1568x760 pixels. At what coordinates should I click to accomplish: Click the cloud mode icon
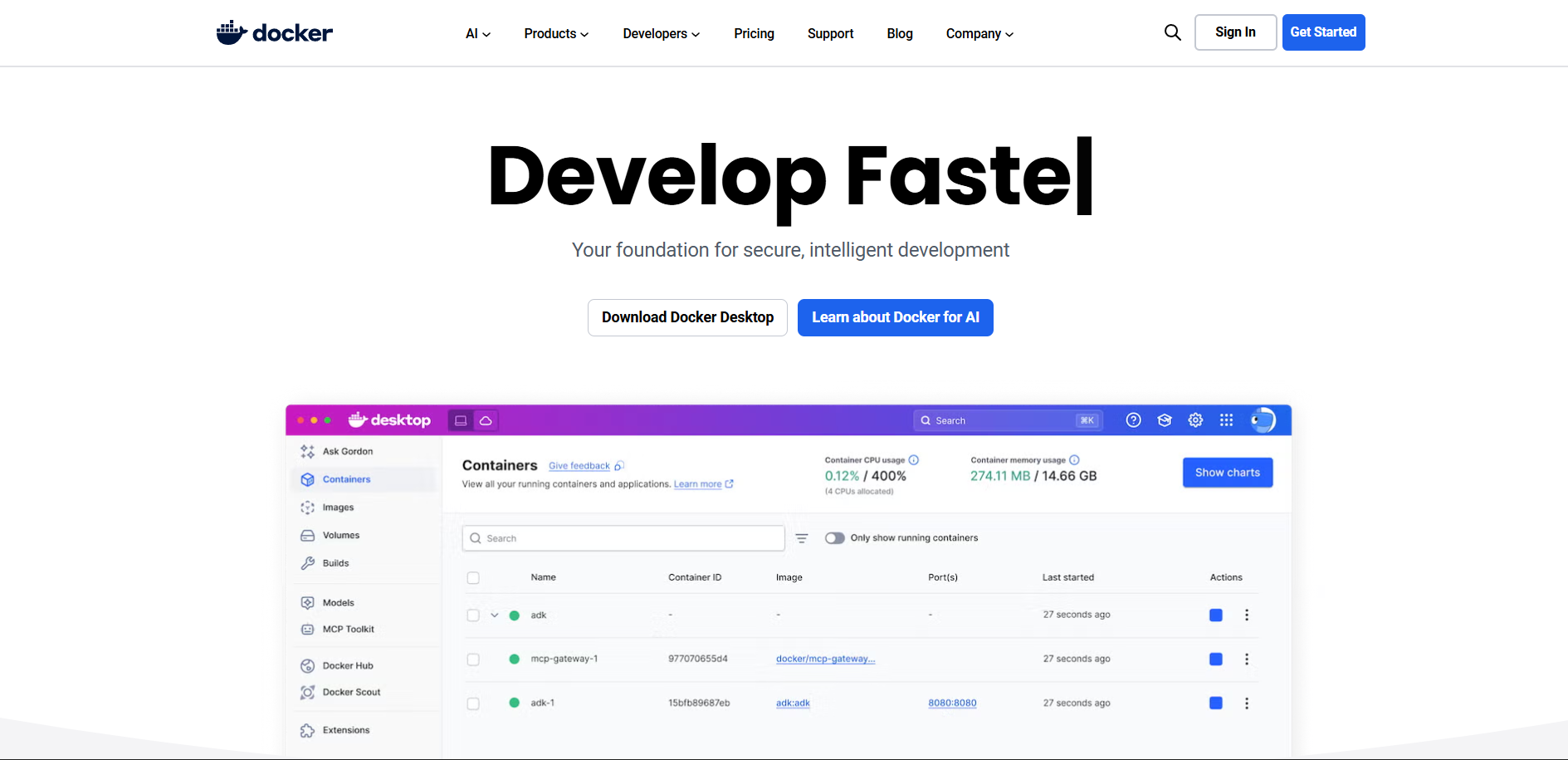486,420
